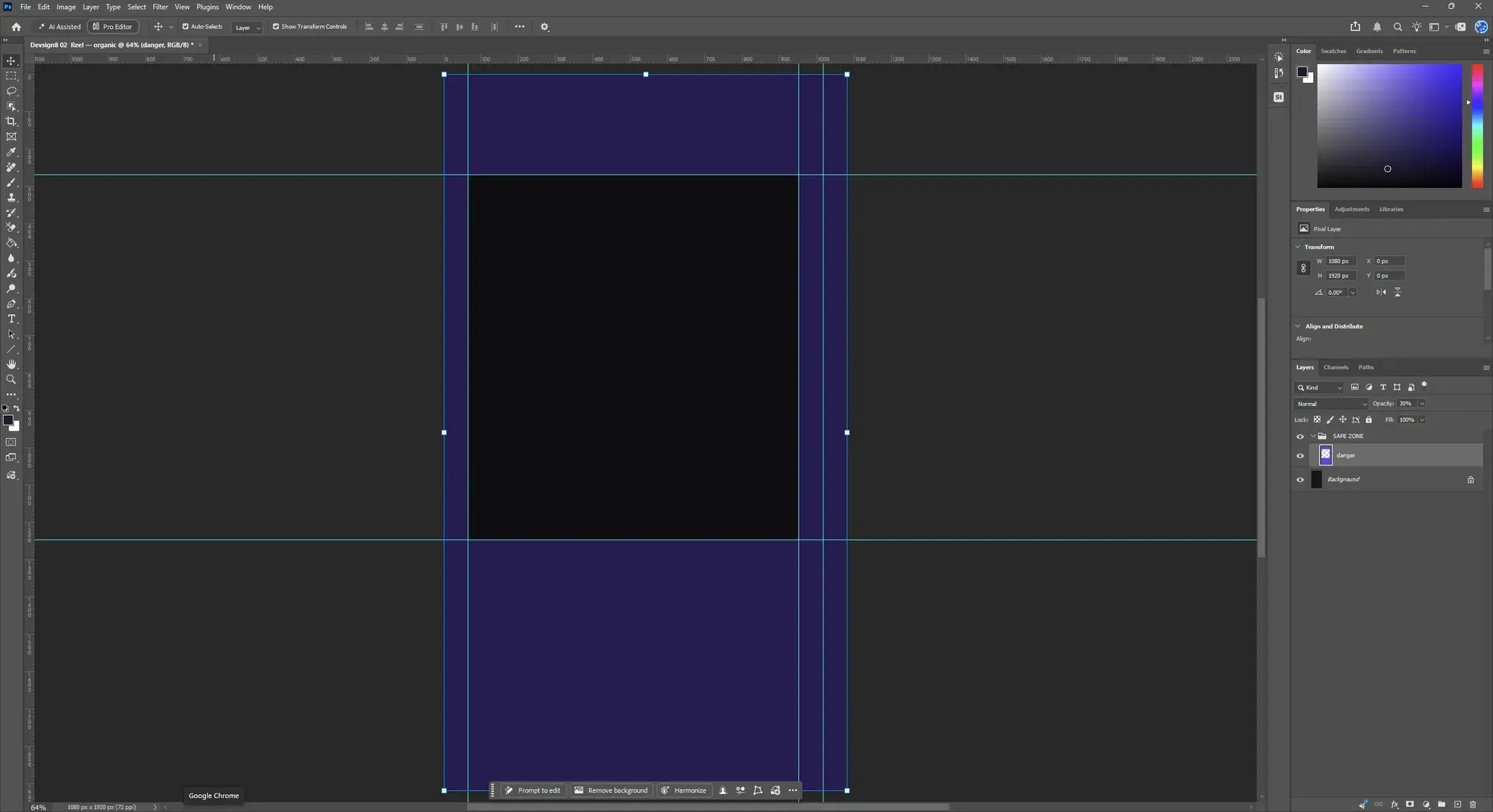This screenshot has height=812, width=1493.
Task: Open the Kind filter dropdown
Action: (1319, 387)
